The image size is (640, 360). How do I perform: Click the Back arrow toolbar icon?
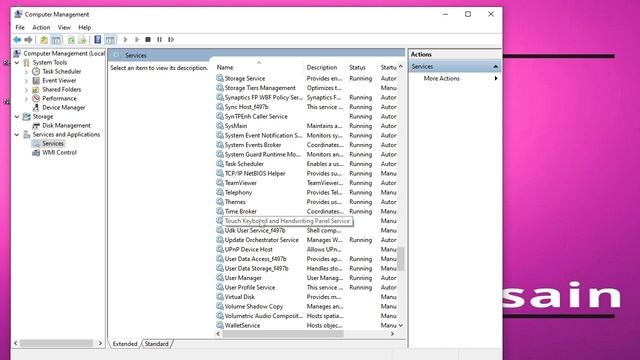(17, 40)
